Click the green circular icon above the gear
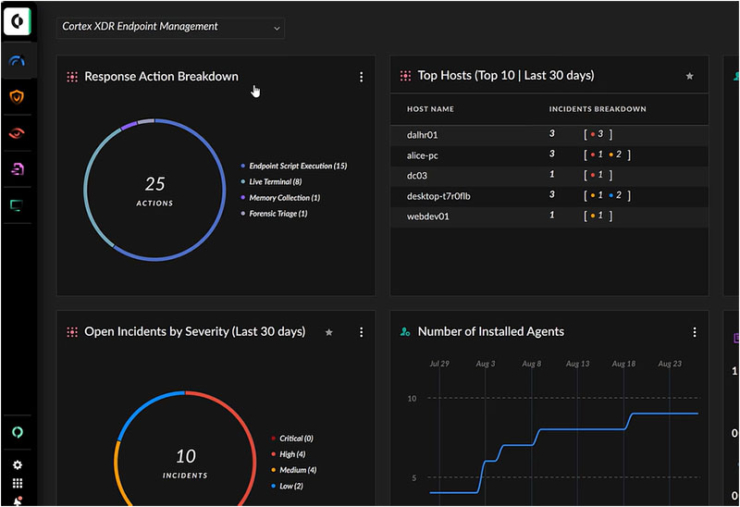Screen dimensions: 740x507 click(17, 433)
